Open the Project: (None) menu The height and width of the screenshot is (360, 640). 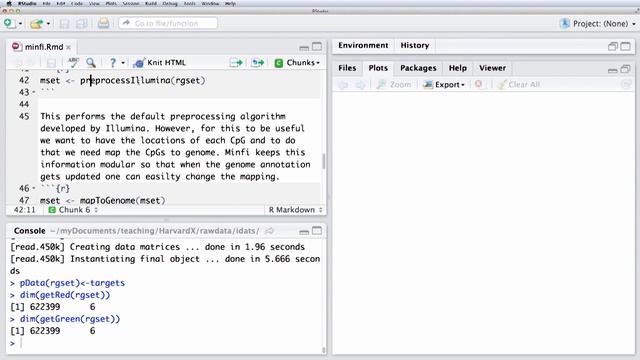[x=599, y=24]
